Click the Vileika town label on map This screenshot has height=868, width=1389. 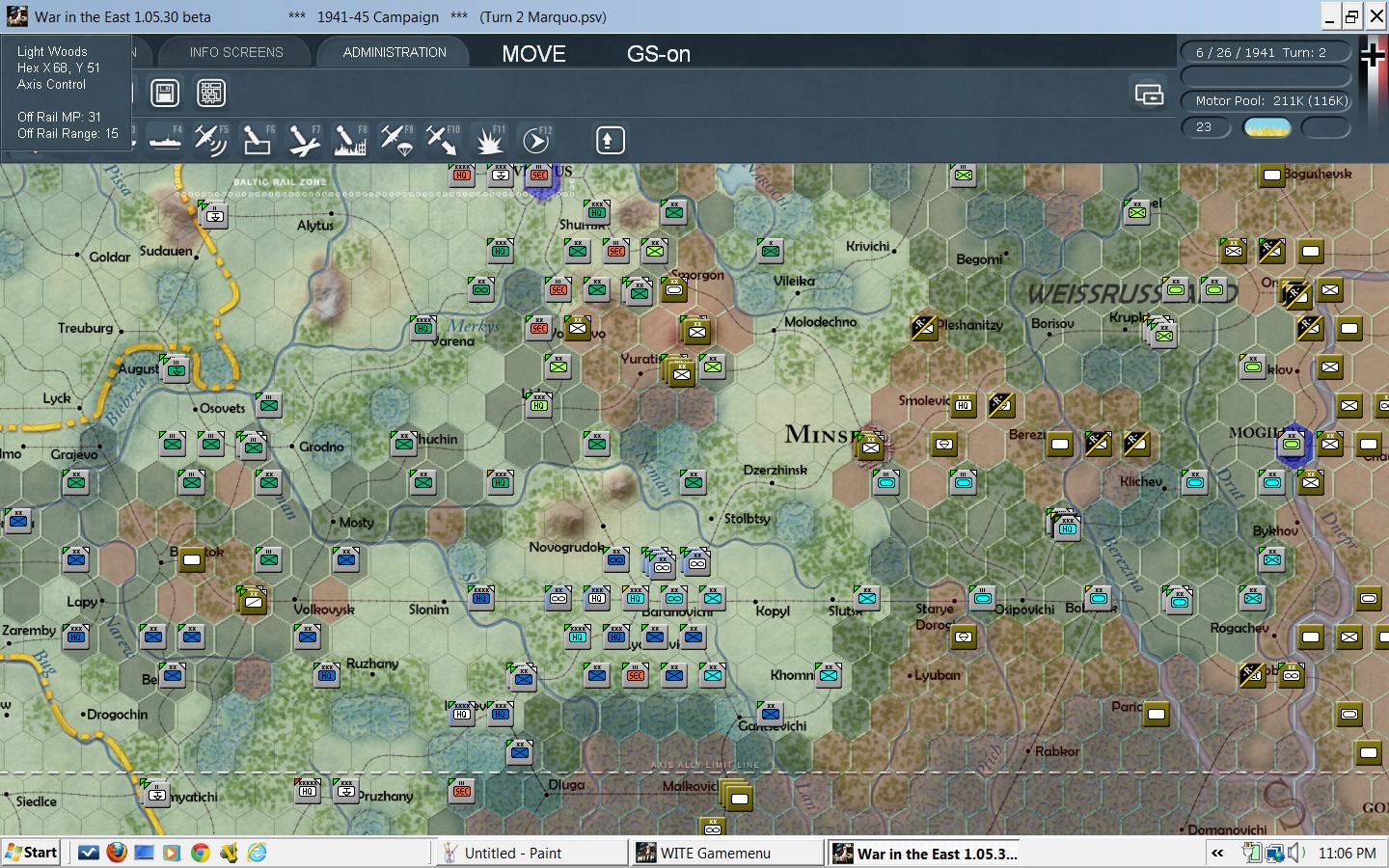pos(794,282)
